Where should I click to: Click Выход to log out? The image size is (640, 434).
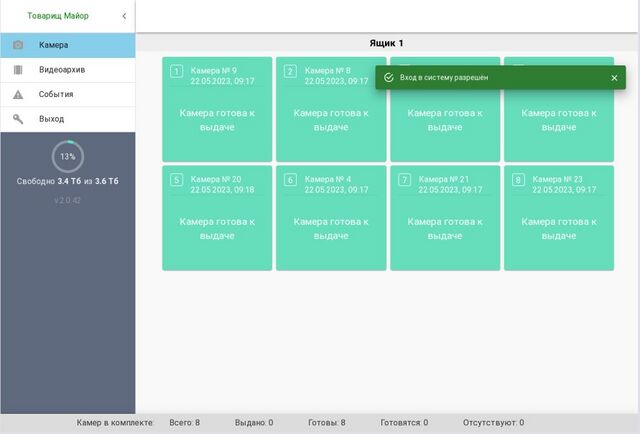pyautogui.click(x=52, y=119)
